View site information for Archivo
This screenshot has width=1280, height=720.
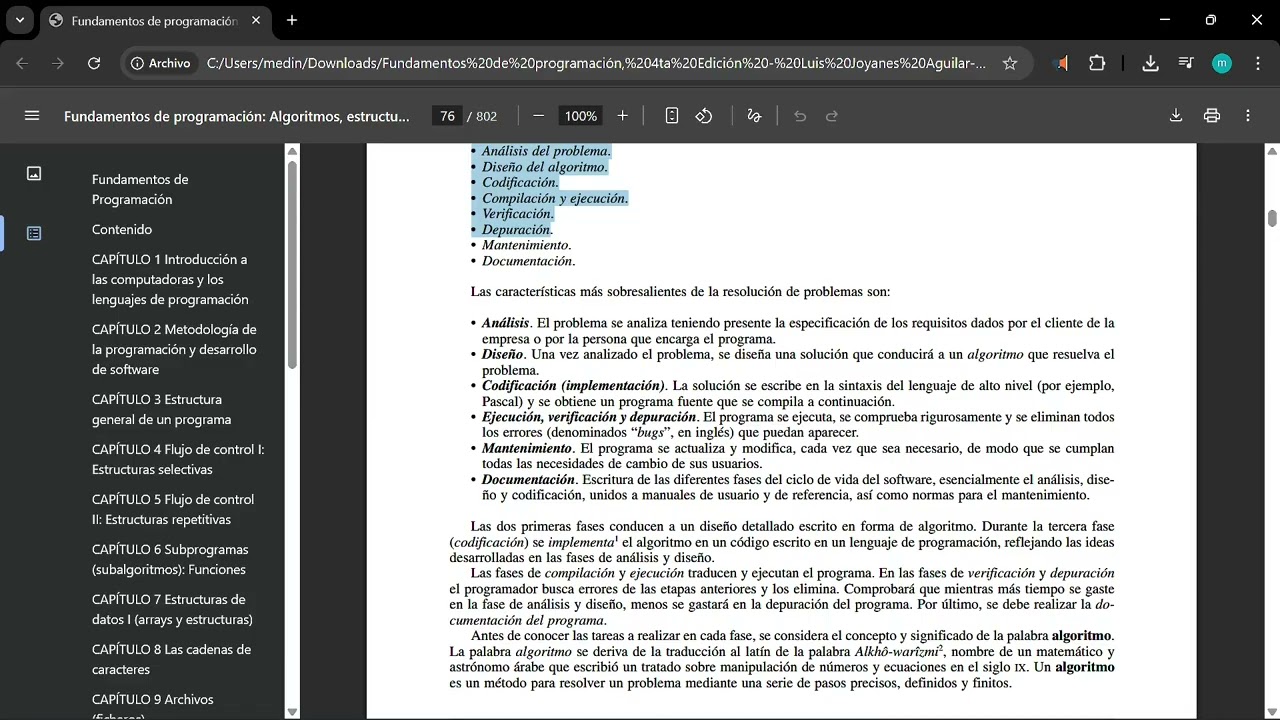click(x=160, y=63)
